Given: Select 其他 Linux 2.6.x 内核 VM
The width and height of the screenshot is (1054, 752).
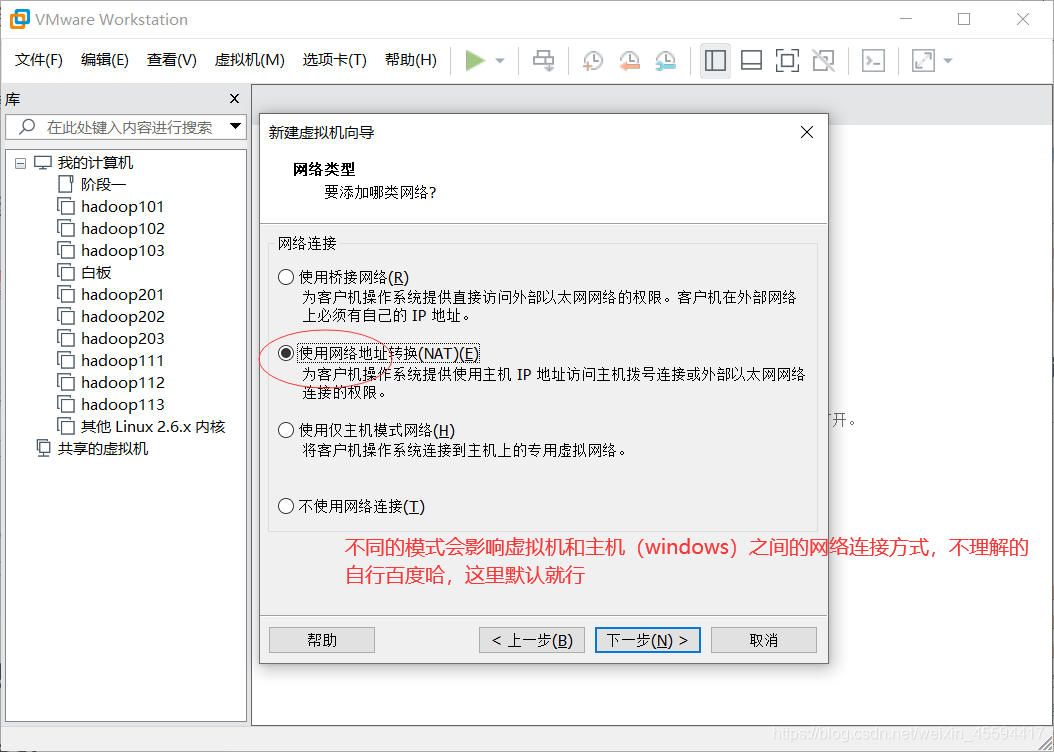Looking at the screenshot, I should (x=153, y=427).
